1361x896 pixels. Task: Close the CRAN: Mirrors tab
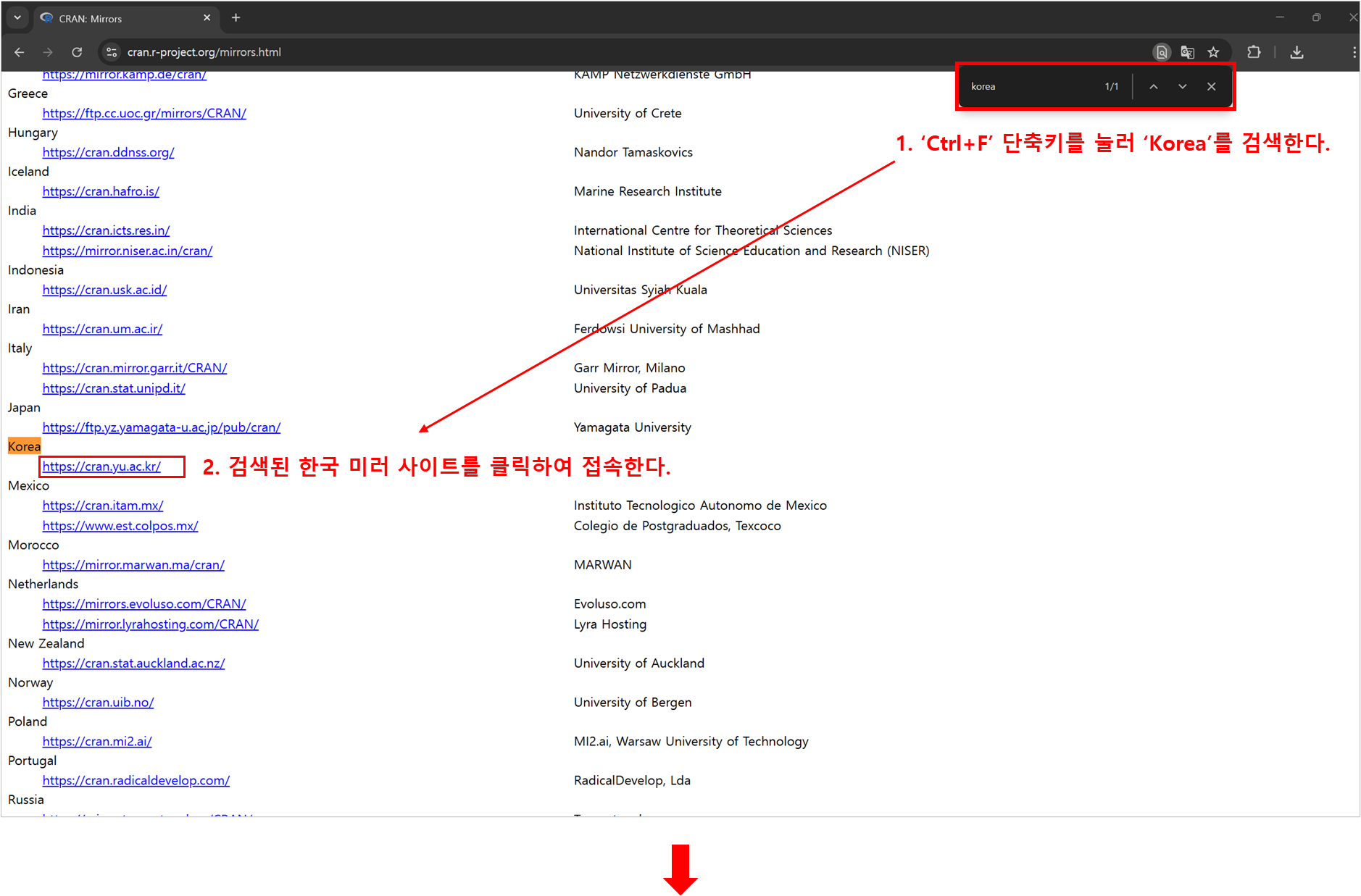tap(207, 18)
